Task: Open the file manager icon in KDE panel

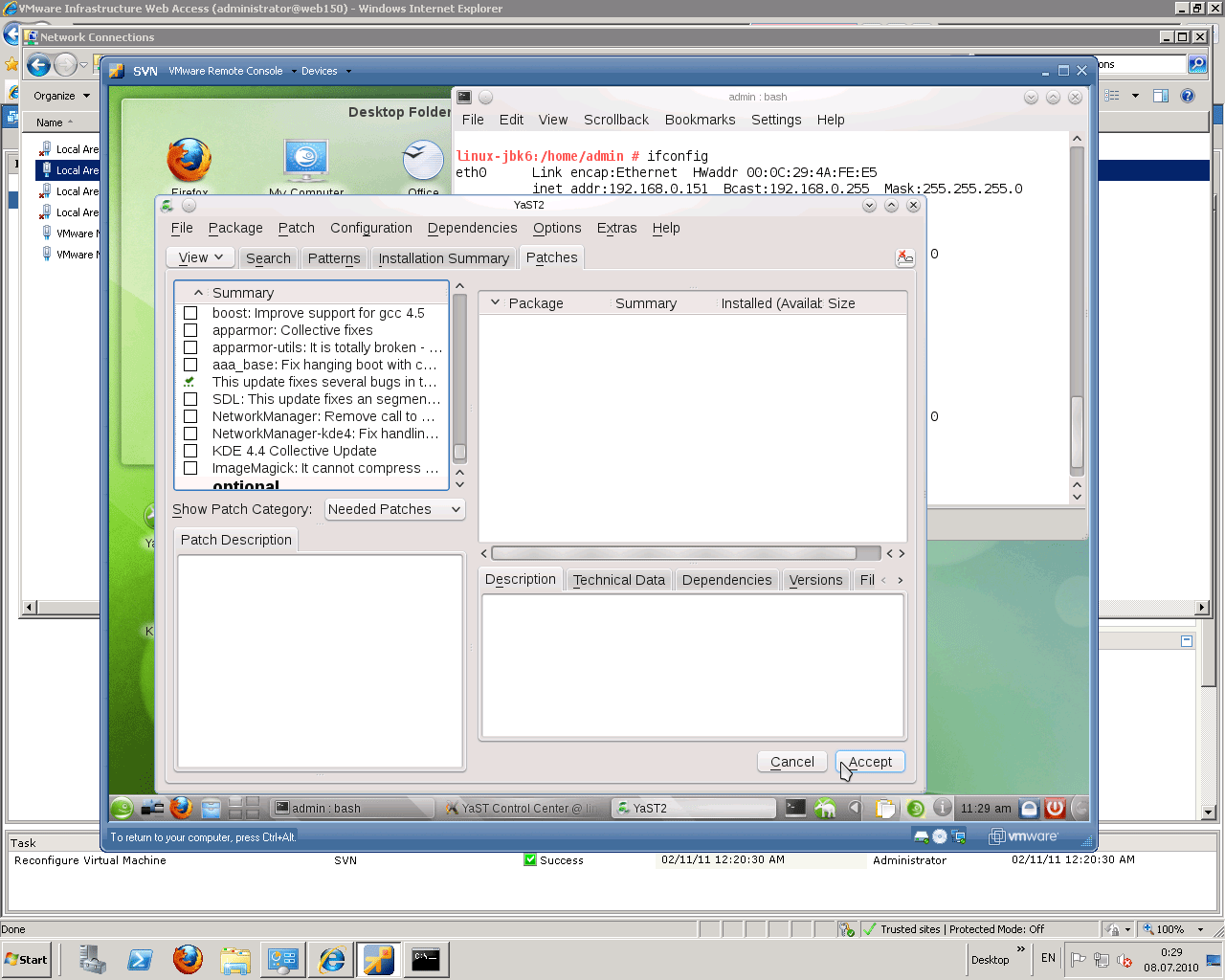Action: 212,809
